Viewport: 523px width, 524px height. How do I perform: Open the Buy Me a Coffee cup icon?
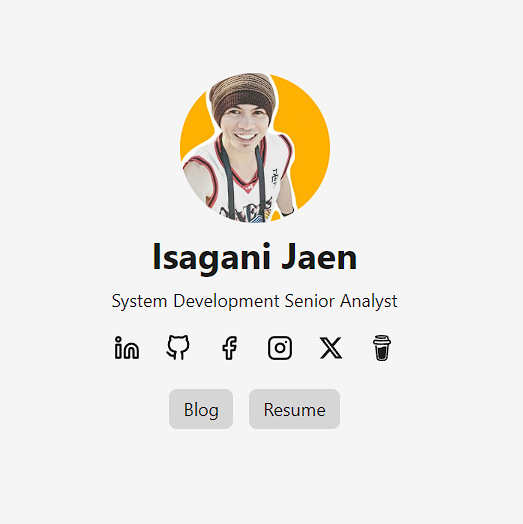pos(382,348)
